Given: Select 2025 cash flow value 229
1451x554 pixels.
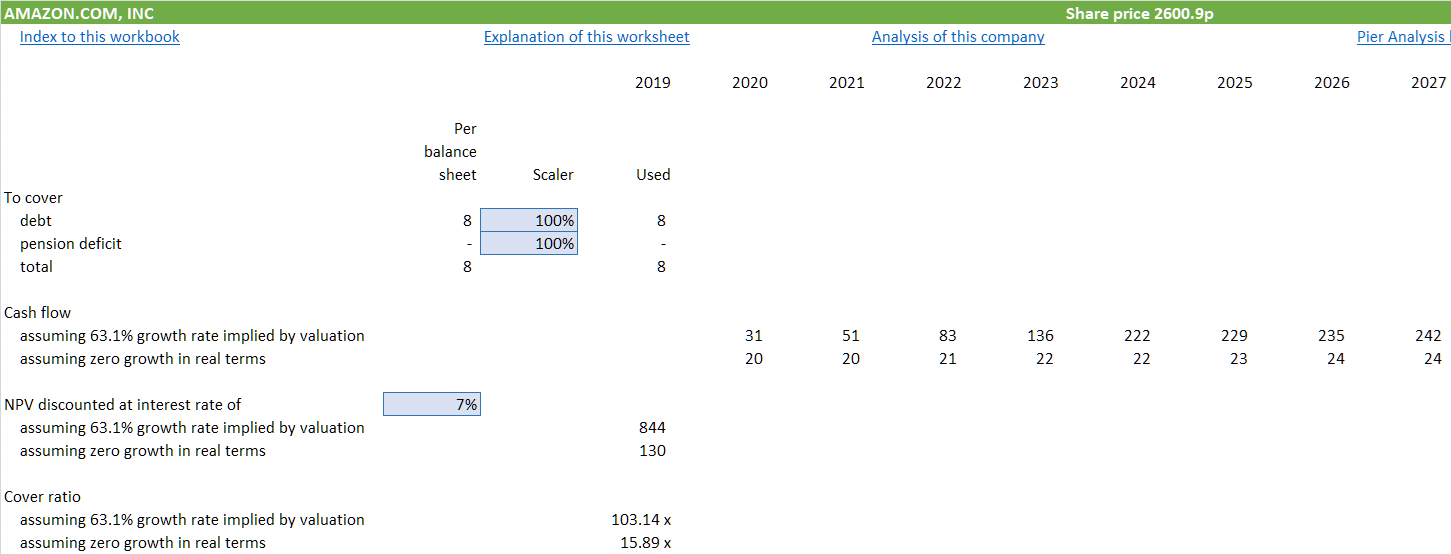Looking at the screenshot, I should [x=1234, y=335].
